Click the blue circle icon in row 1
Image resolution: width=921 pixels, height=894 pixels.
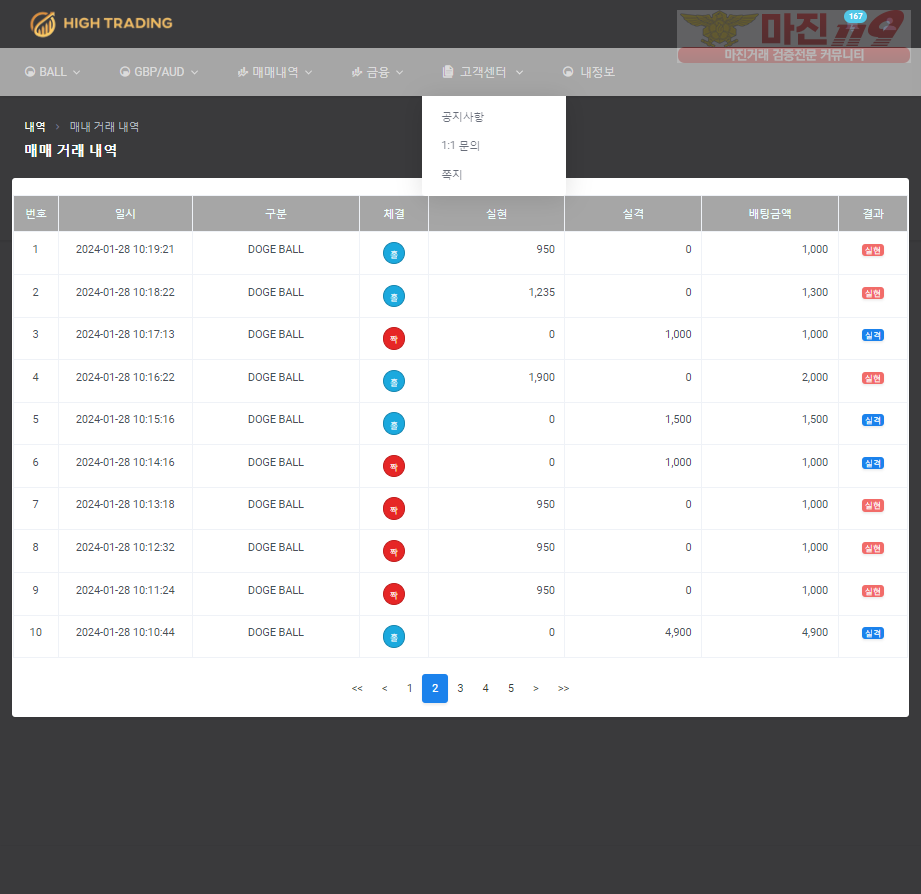tap(394, 253)
